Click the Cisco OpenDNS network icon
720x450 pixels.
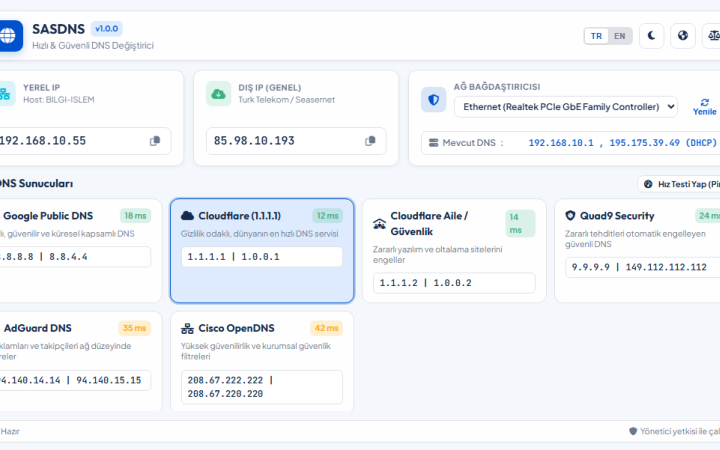187,328
